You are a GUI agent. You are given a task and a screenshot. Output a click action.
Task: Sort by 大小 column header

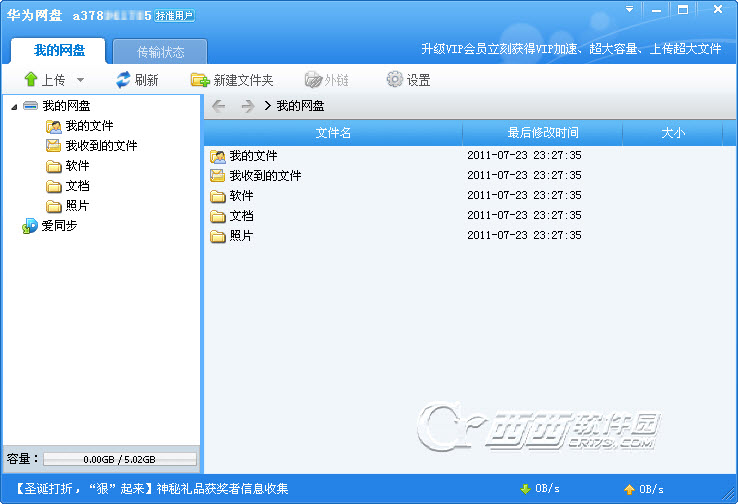[x=673, y=133]
